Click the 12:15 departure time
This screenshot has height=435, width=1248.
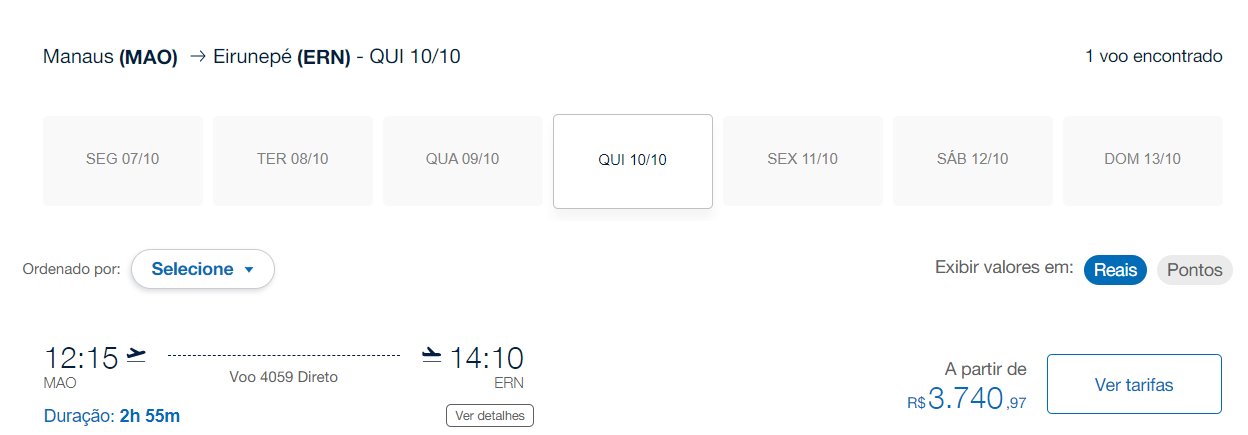click(81, 357)
